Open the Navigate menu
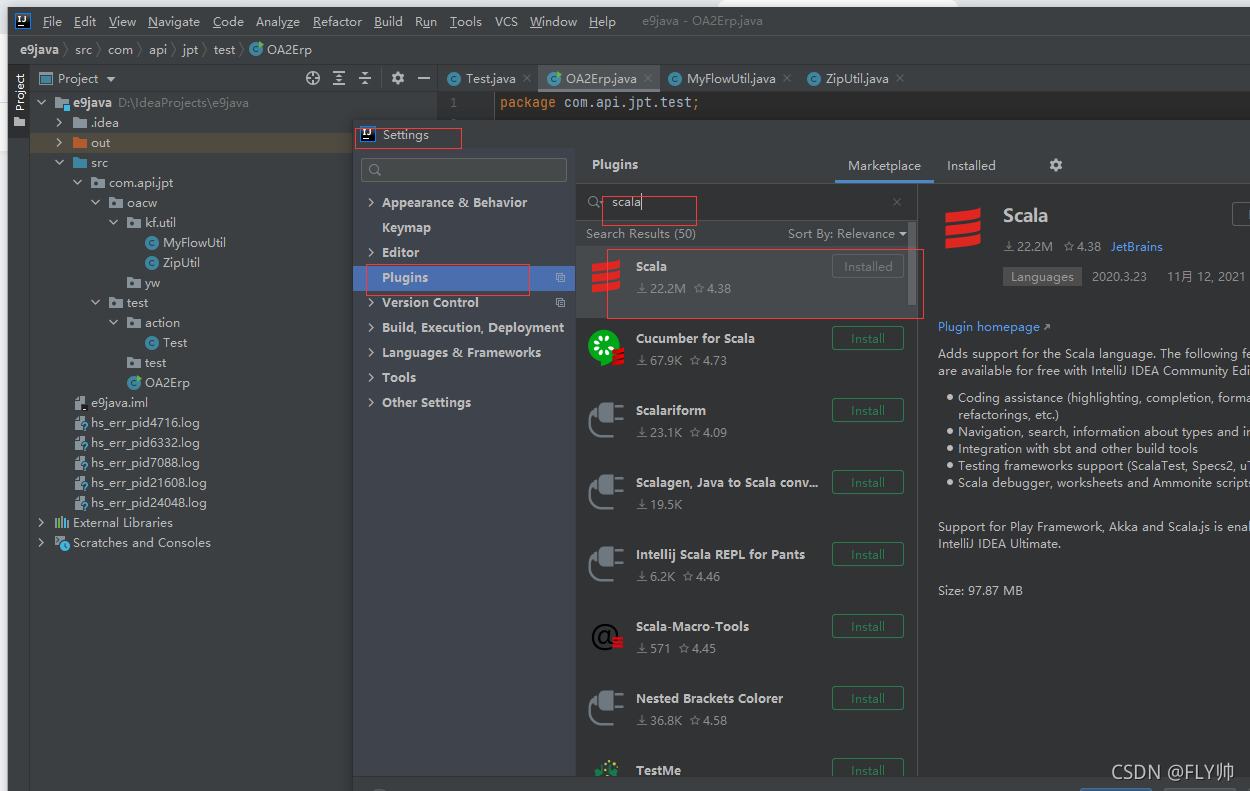 point(174,21)
